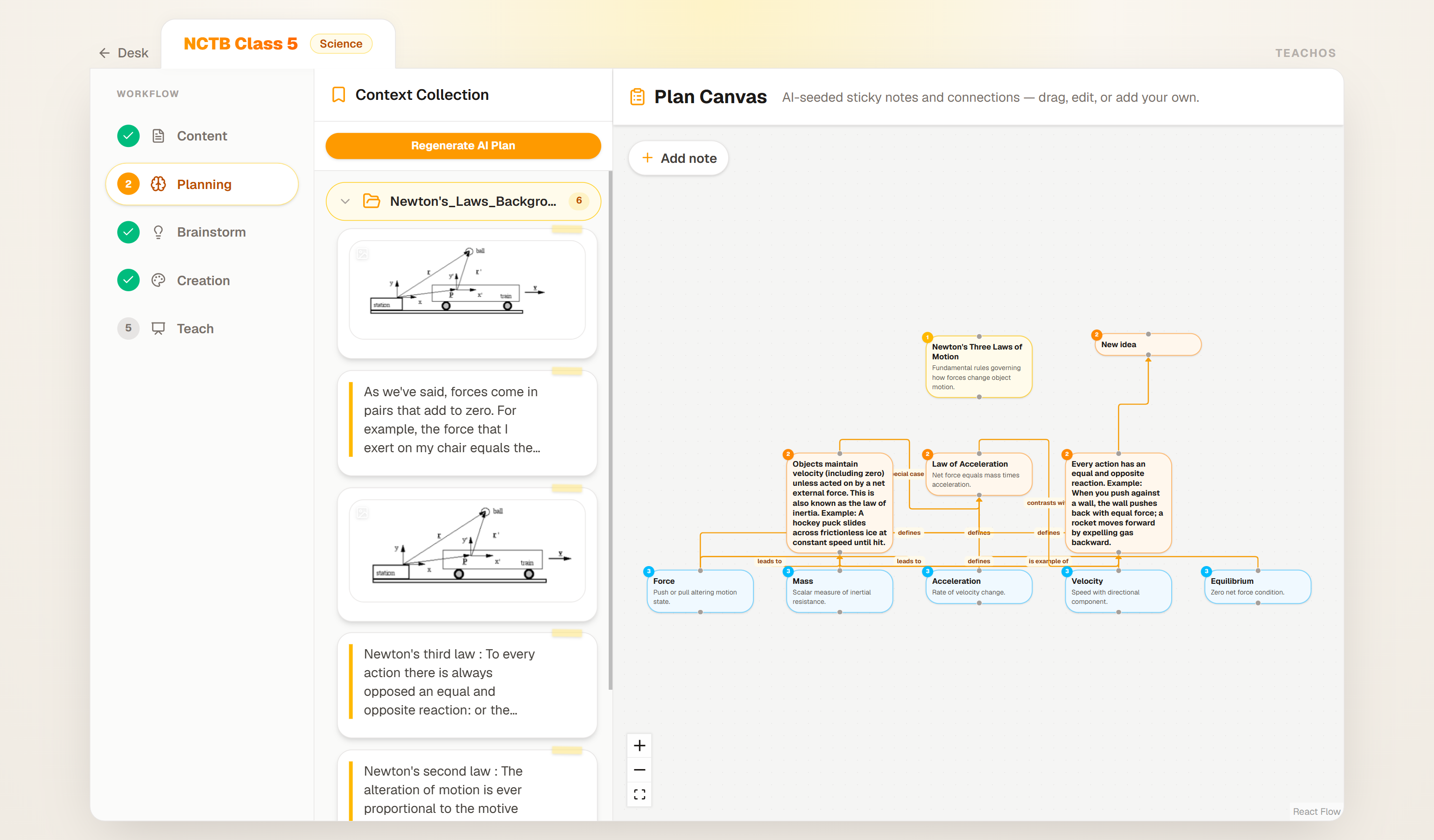1434x840 pixels.
Task: Click the Creation palette icon
Action: 158,280
